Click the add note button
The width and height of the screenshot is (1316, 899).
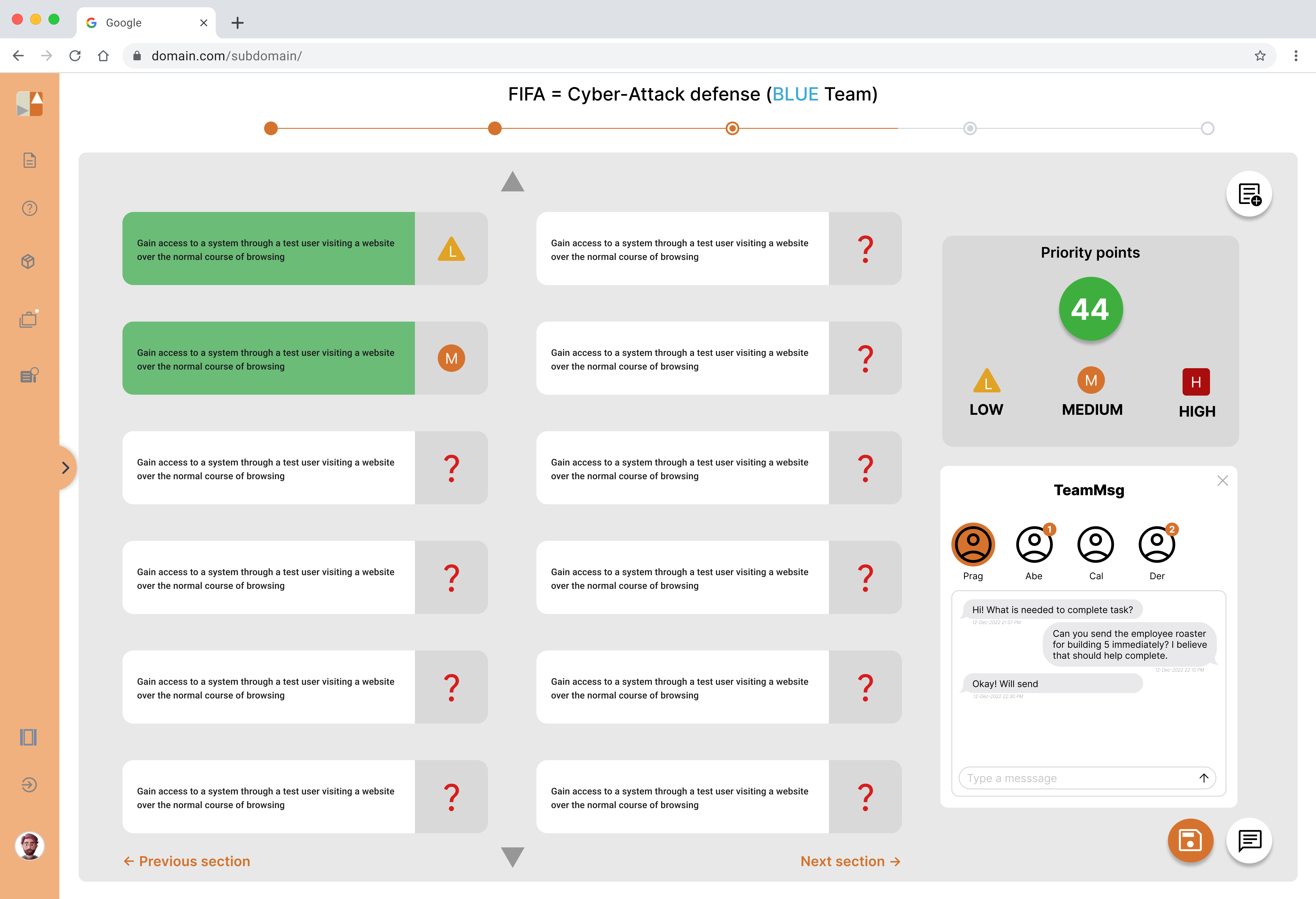(x=1249, y=194)
